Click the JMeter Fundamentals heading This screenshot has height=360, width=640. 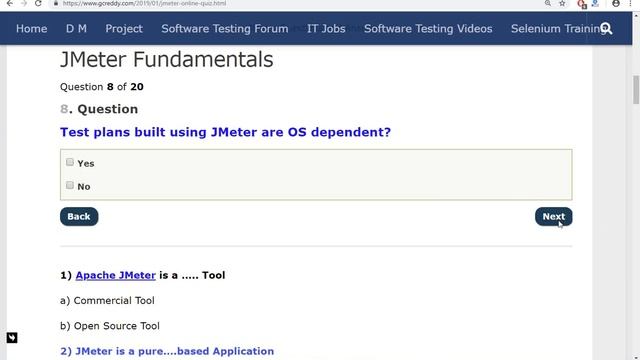pos(167,60)
